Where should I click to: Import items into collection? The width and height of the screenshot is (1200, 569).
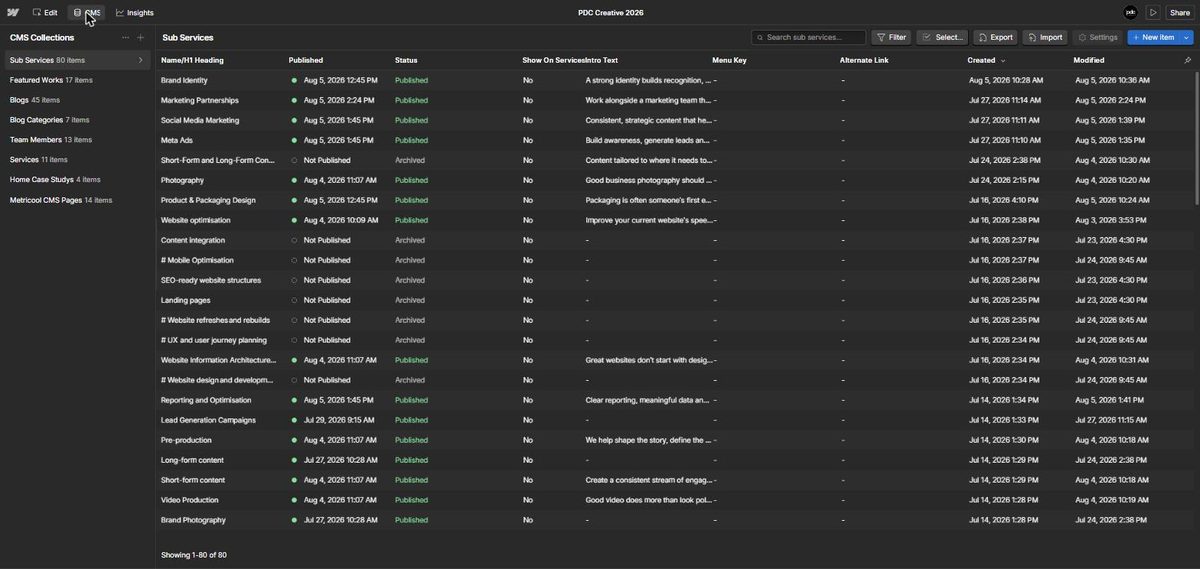1045,37
